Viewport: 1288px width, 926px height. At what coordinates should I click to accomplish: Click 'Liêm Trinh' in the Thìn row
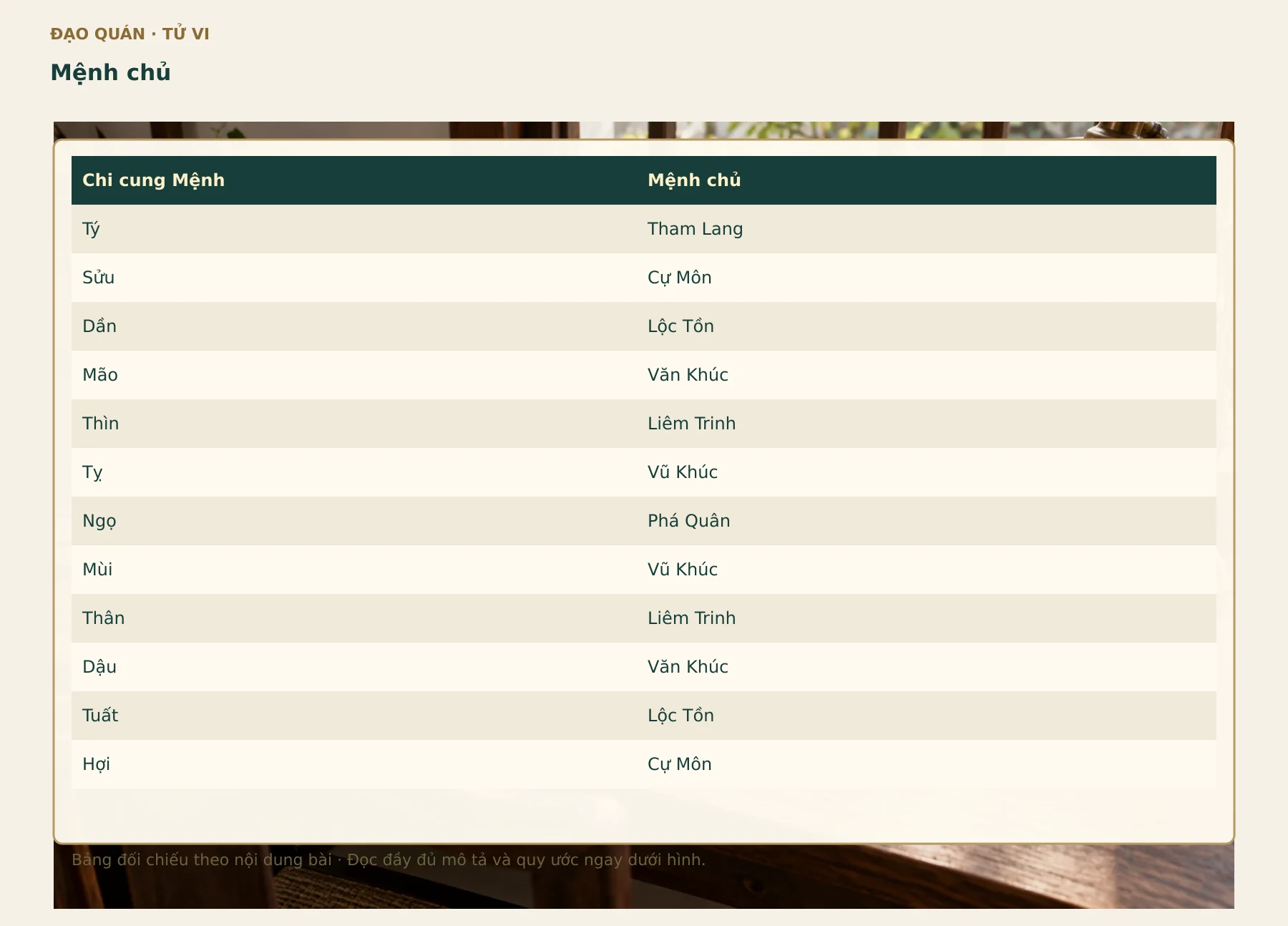(x=691, y=424)
